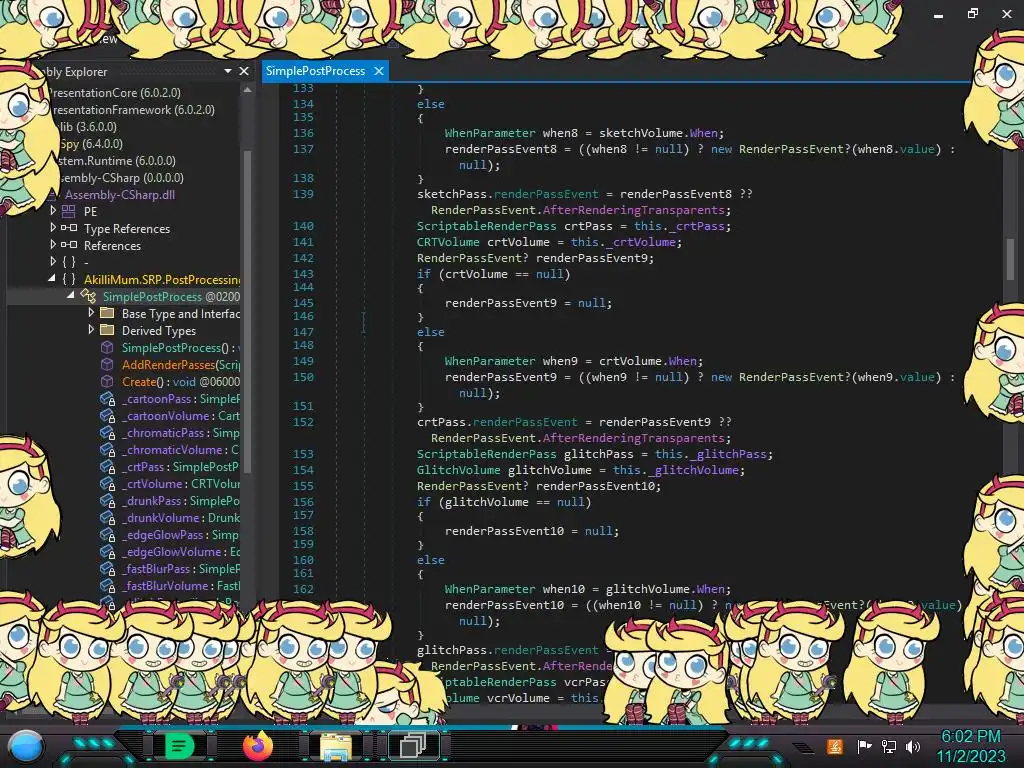Follow _glitchPass reference on line 153
This screenshot has width=1024, height=768.
(731, 454)
